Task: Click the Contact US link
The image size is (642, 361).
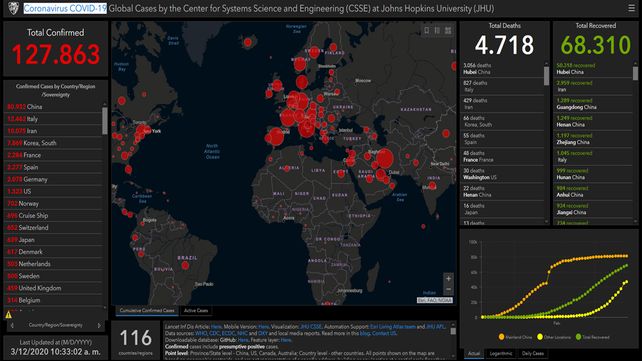Action: click(x=384, y=334)
